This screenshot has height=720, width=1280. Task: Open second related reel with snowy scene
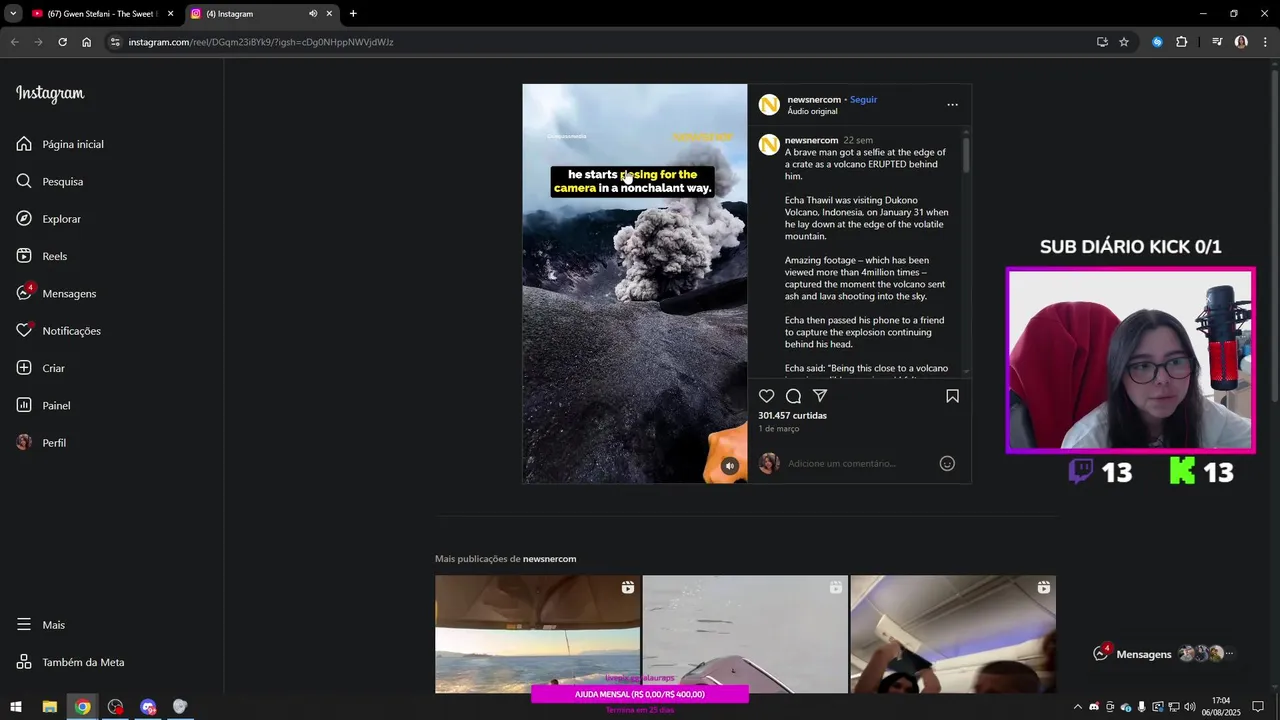point(745,634)
